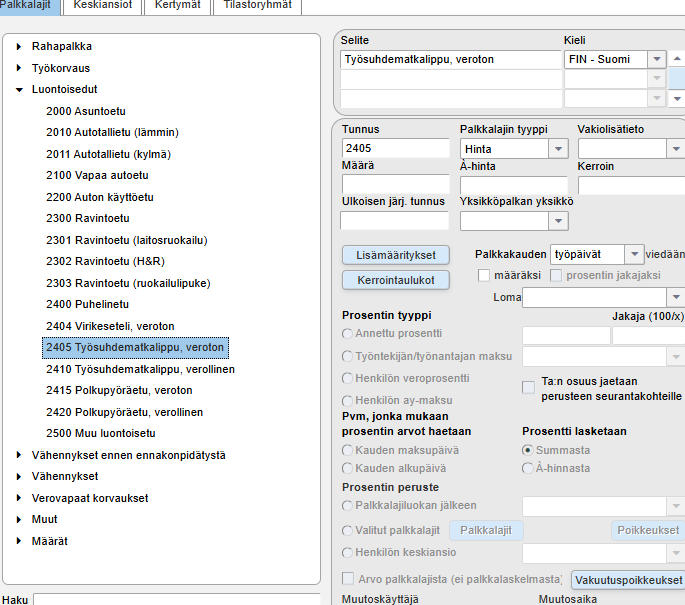Collapse the Luontoisedut tree node
This screenshot has height=605, width=685.
[19, 90]
